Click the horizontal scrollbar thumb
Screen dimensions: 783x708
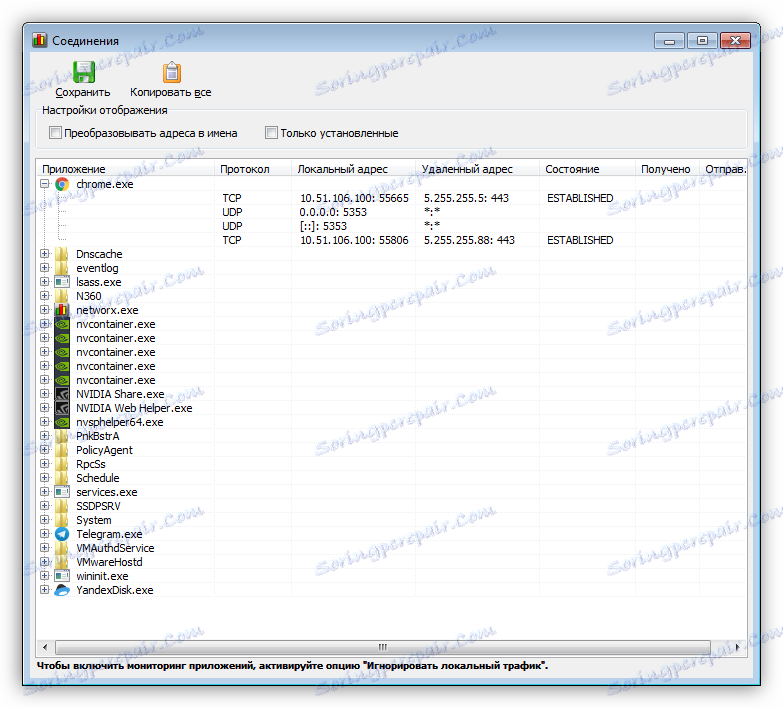pos(383,647)
